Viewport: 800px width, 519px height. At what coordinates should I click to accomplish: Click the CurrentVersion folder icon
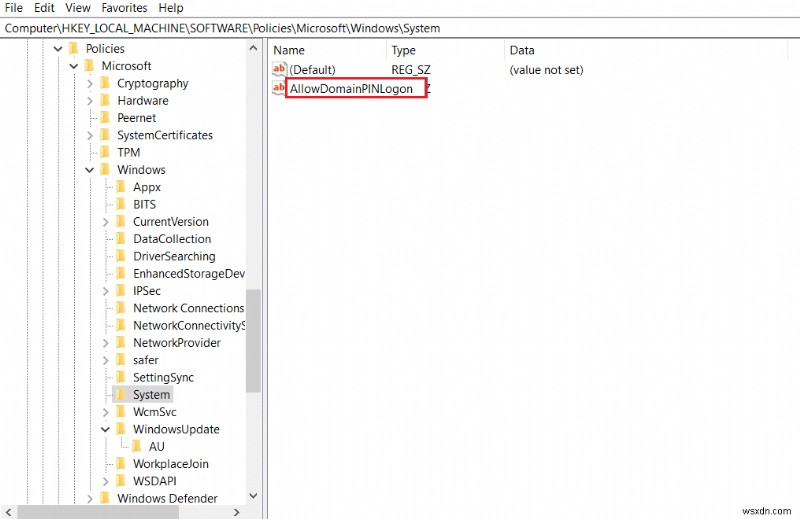click(x=121, y=221)
